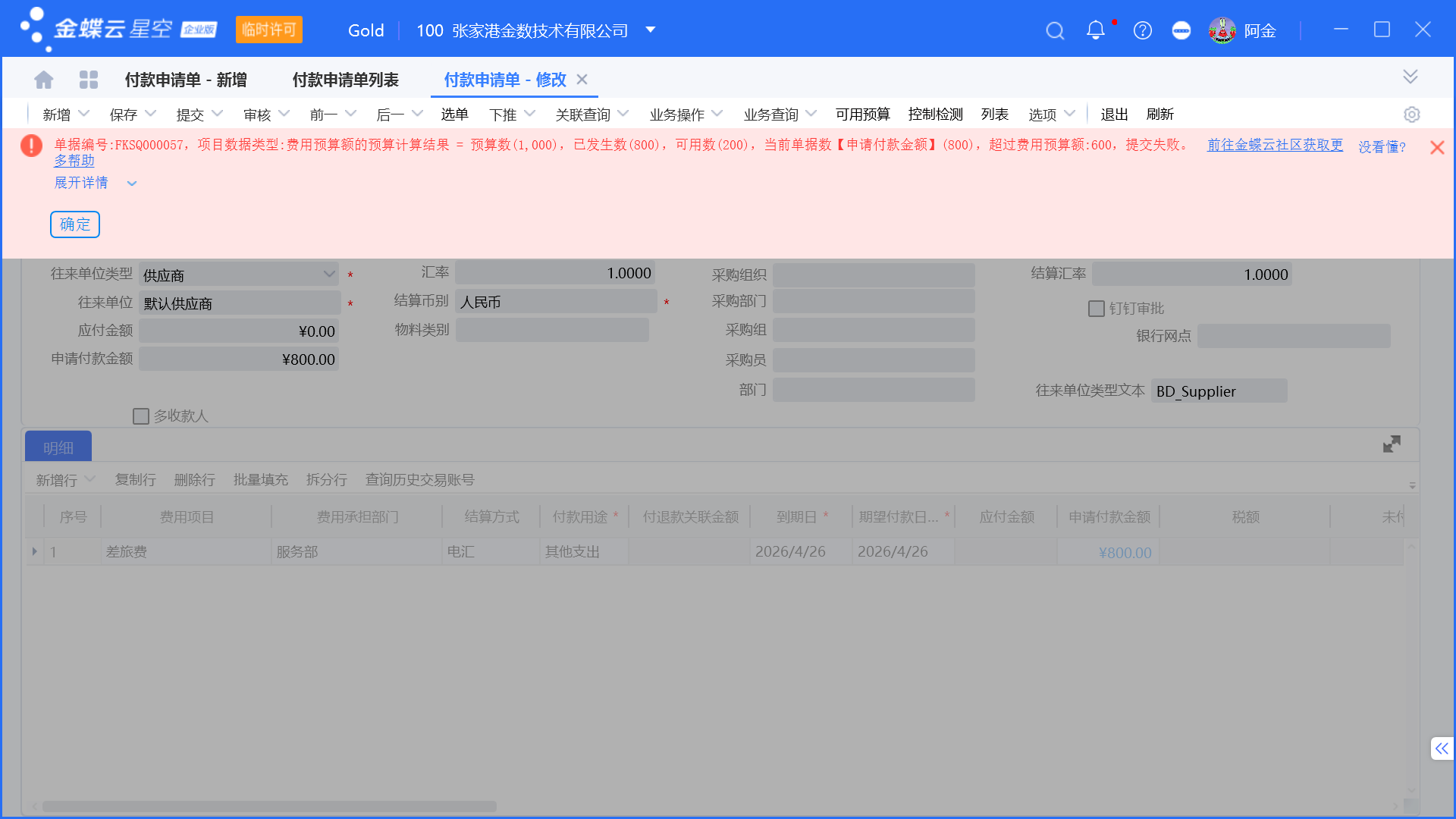Viewport: 1456px width, 819px height.
Task: Open the company selector dropdown arrow
Action: (x=650, y=30)
